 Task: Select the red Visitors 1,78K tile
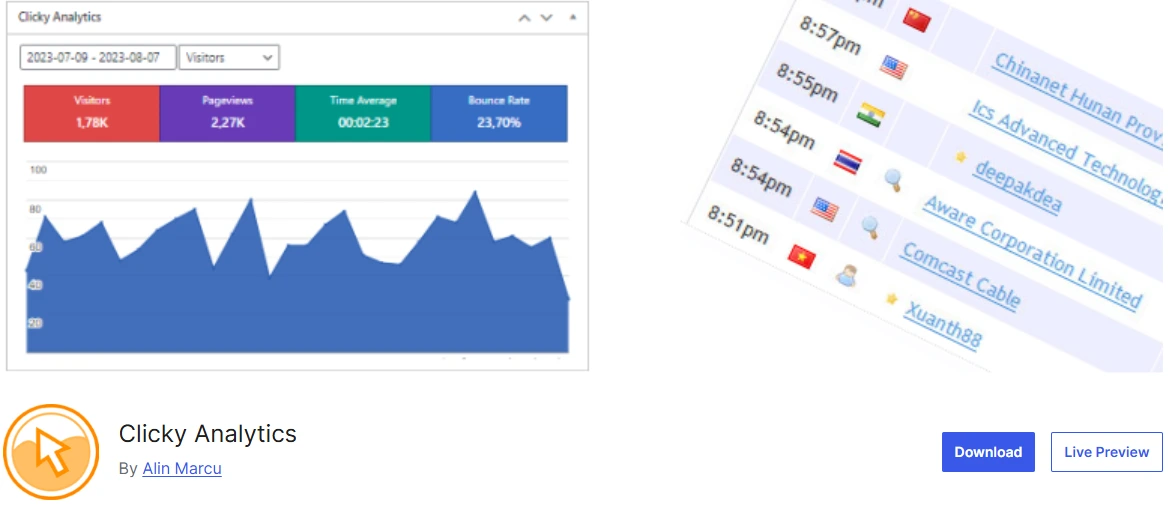[x=92, y=113]
